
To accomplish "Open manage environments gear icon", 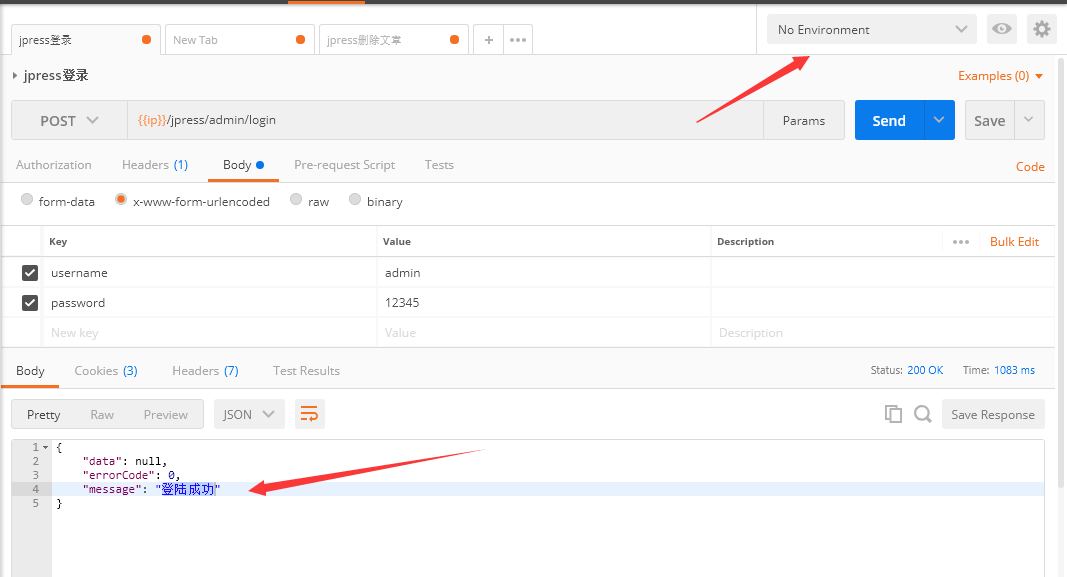I will coord(1042,29).
